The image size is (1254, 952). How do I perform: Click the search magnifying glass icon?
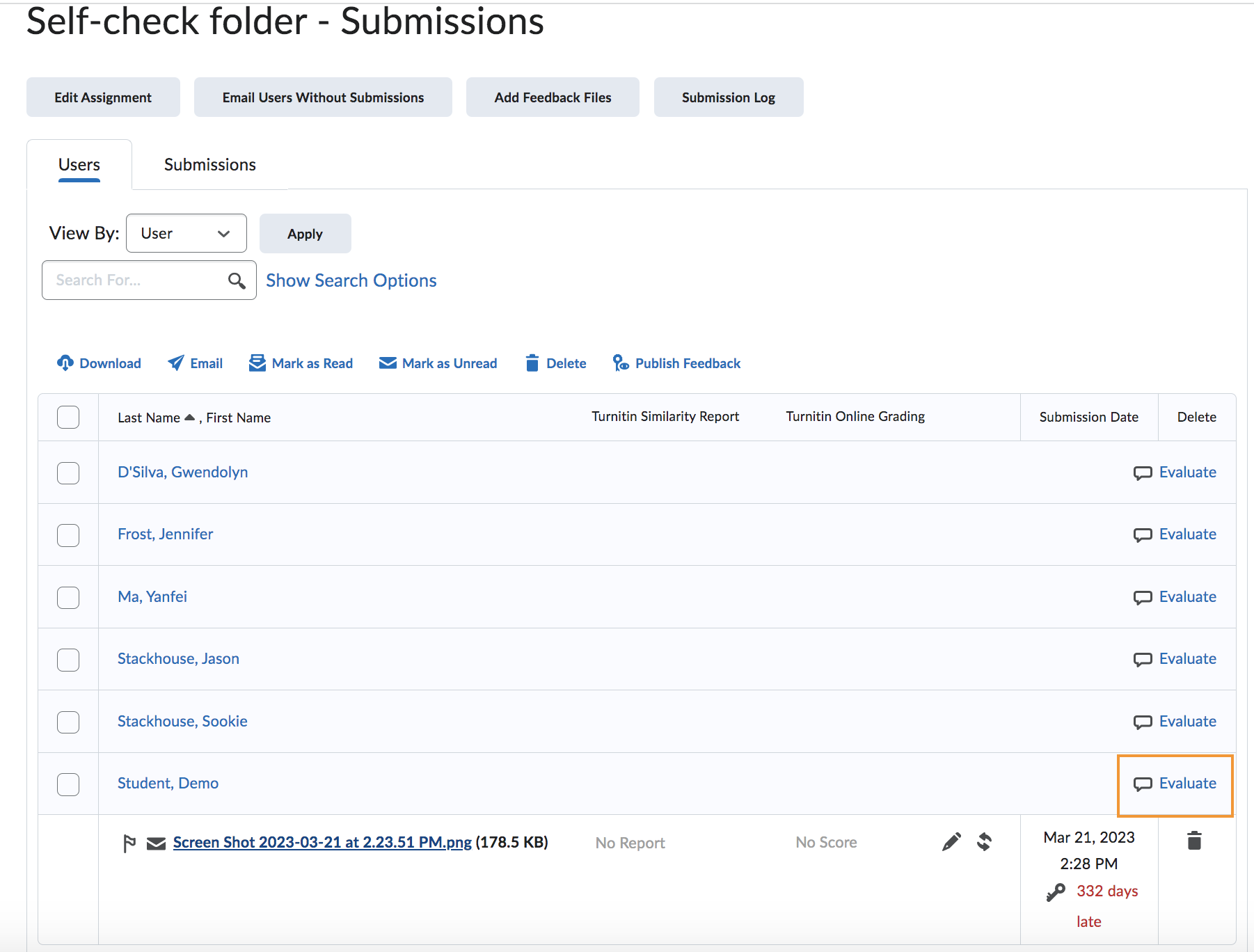pos(237,280)
